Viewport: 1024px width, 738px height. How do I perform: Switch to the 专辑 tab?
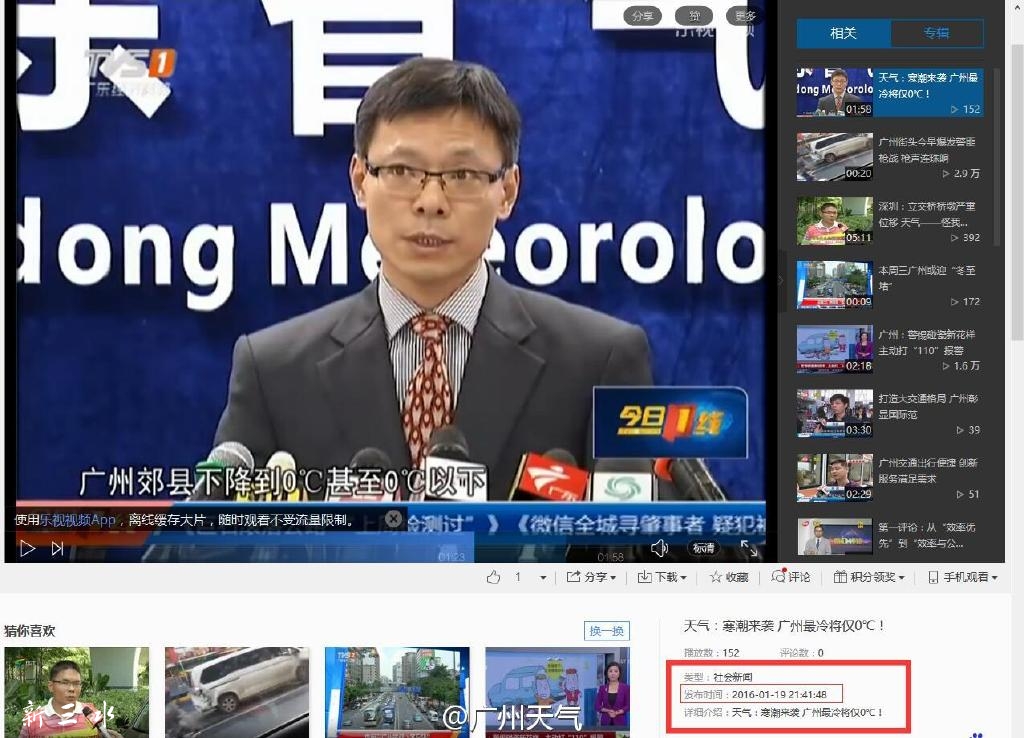(936, 33)
